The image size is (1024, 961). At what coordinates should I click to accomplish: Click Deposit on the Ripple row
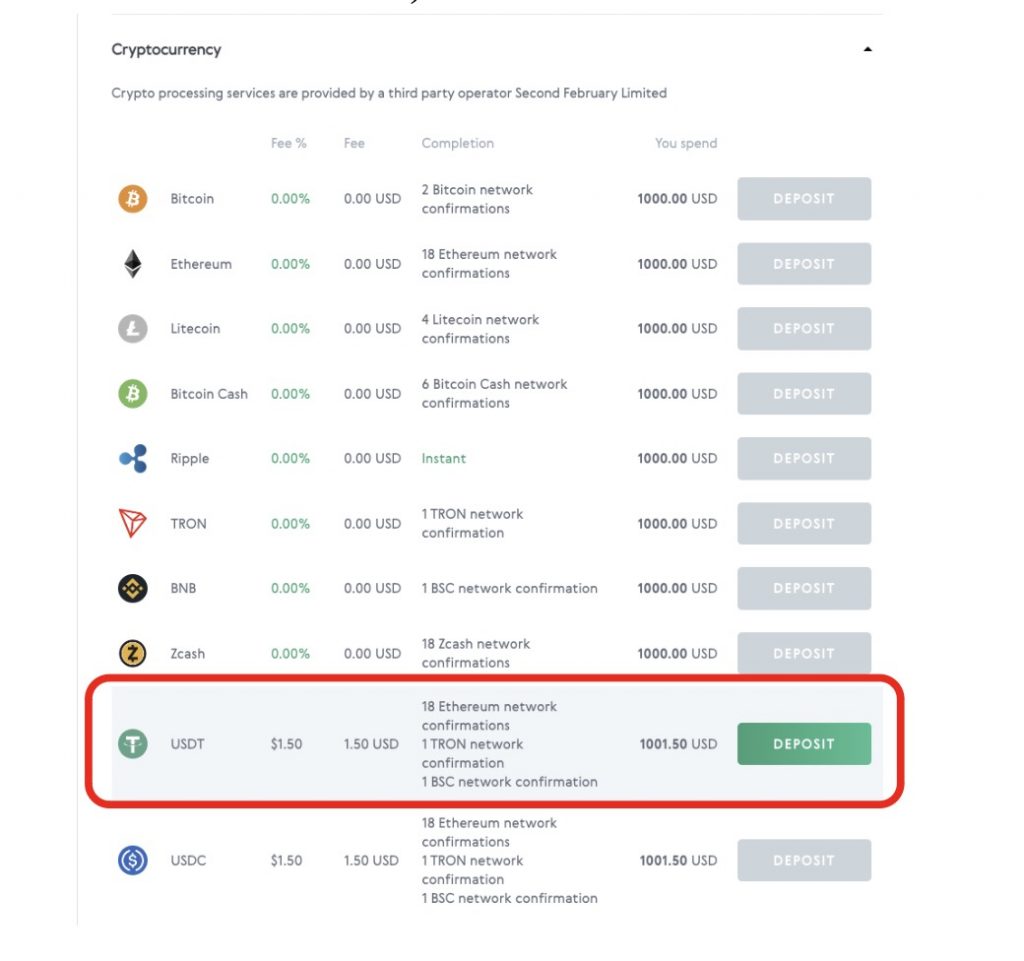click(804, 459)
